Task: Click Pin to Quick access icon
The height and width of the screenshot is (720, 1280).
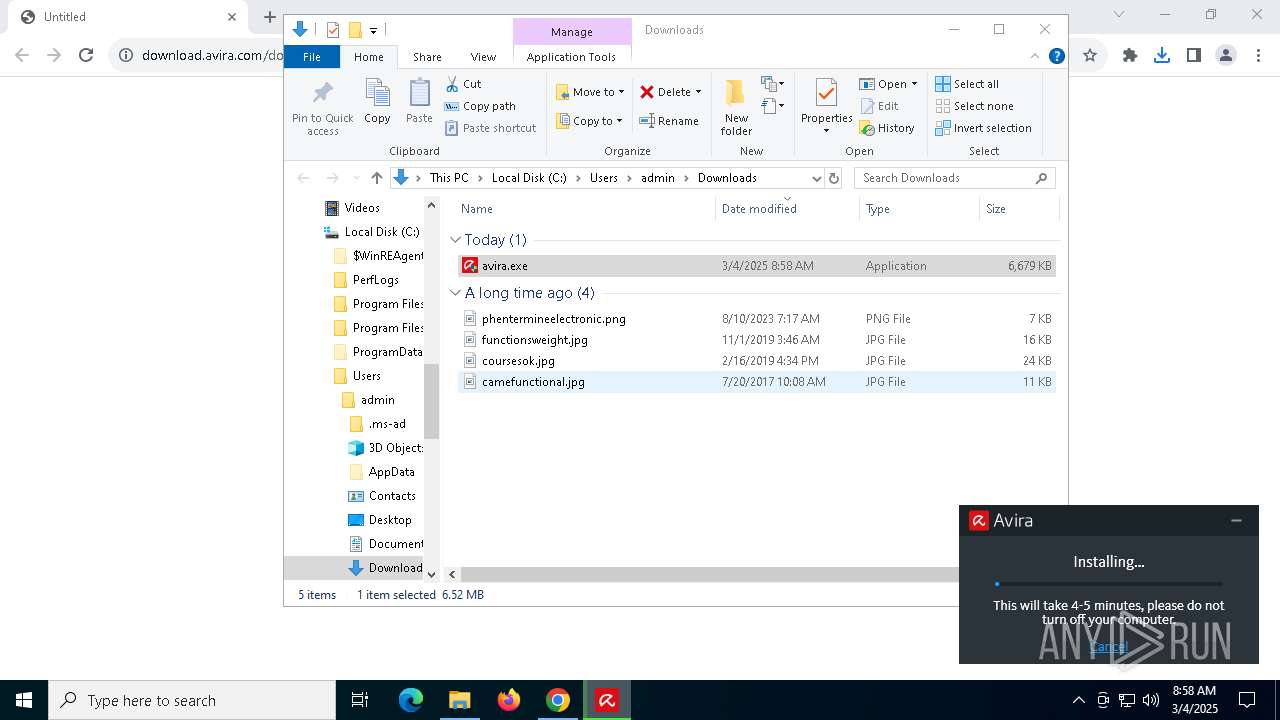Action: pyautogui.click(x=322, y=93)
